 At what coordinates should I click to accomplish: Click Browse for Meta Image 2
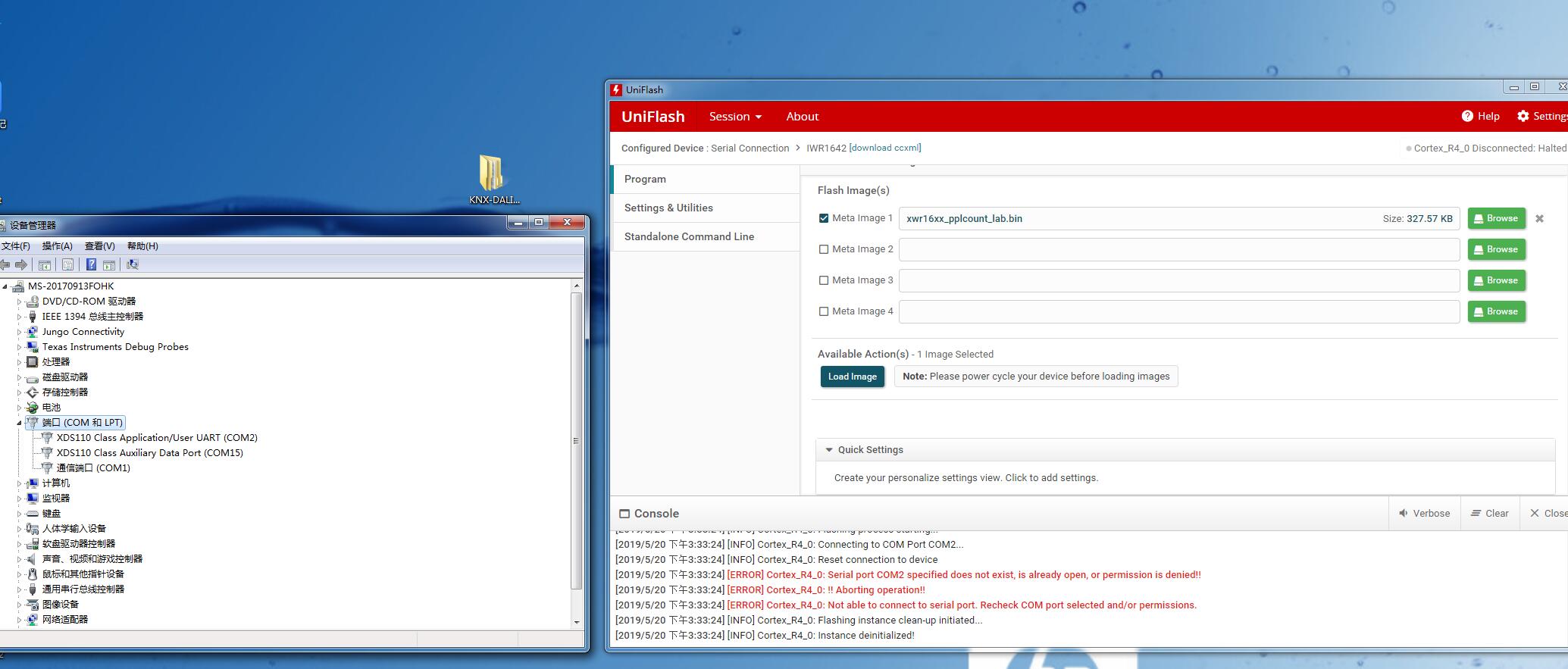(x=1496, y=249)
